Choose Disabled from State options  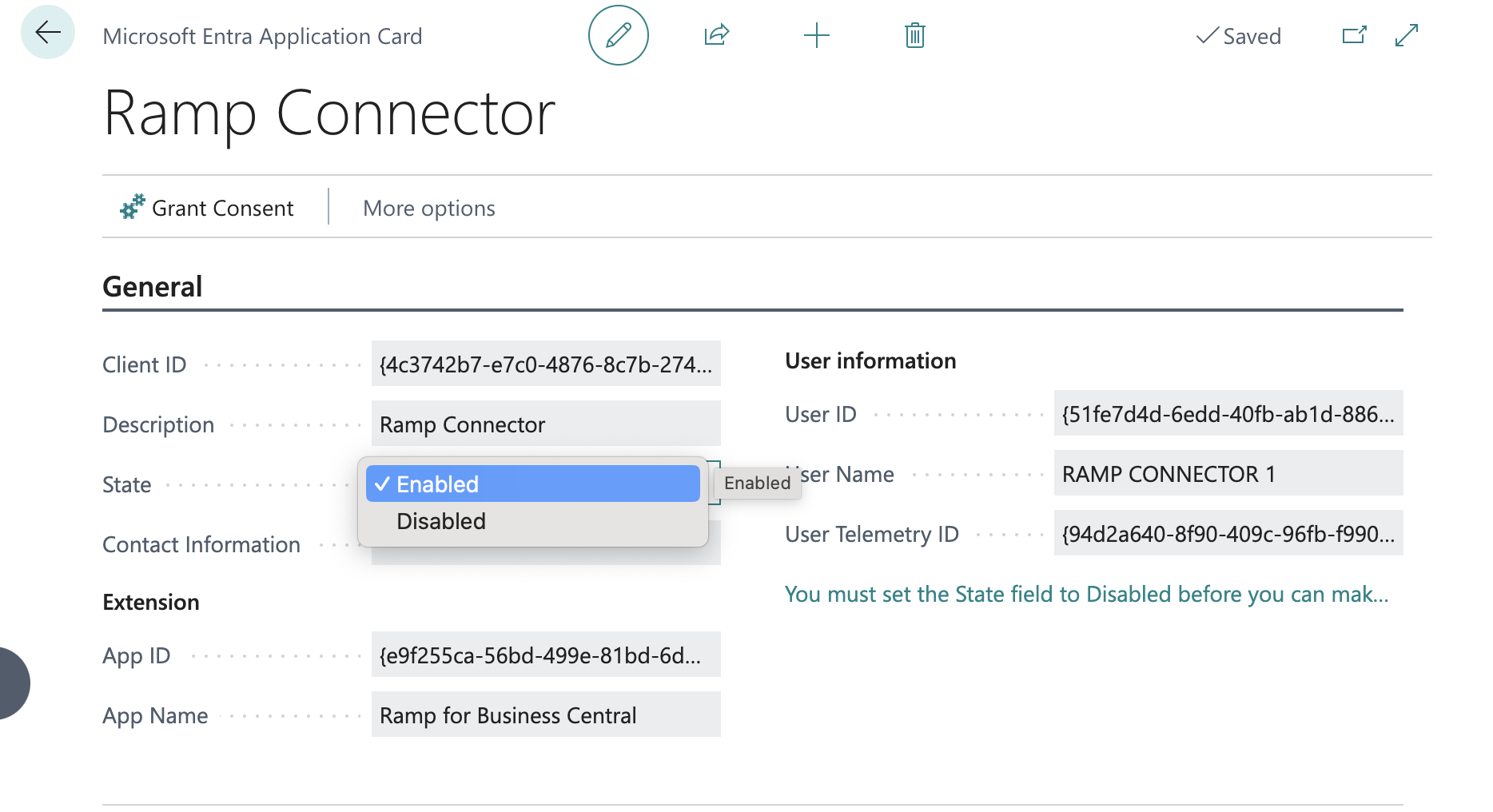pos(533,521)
